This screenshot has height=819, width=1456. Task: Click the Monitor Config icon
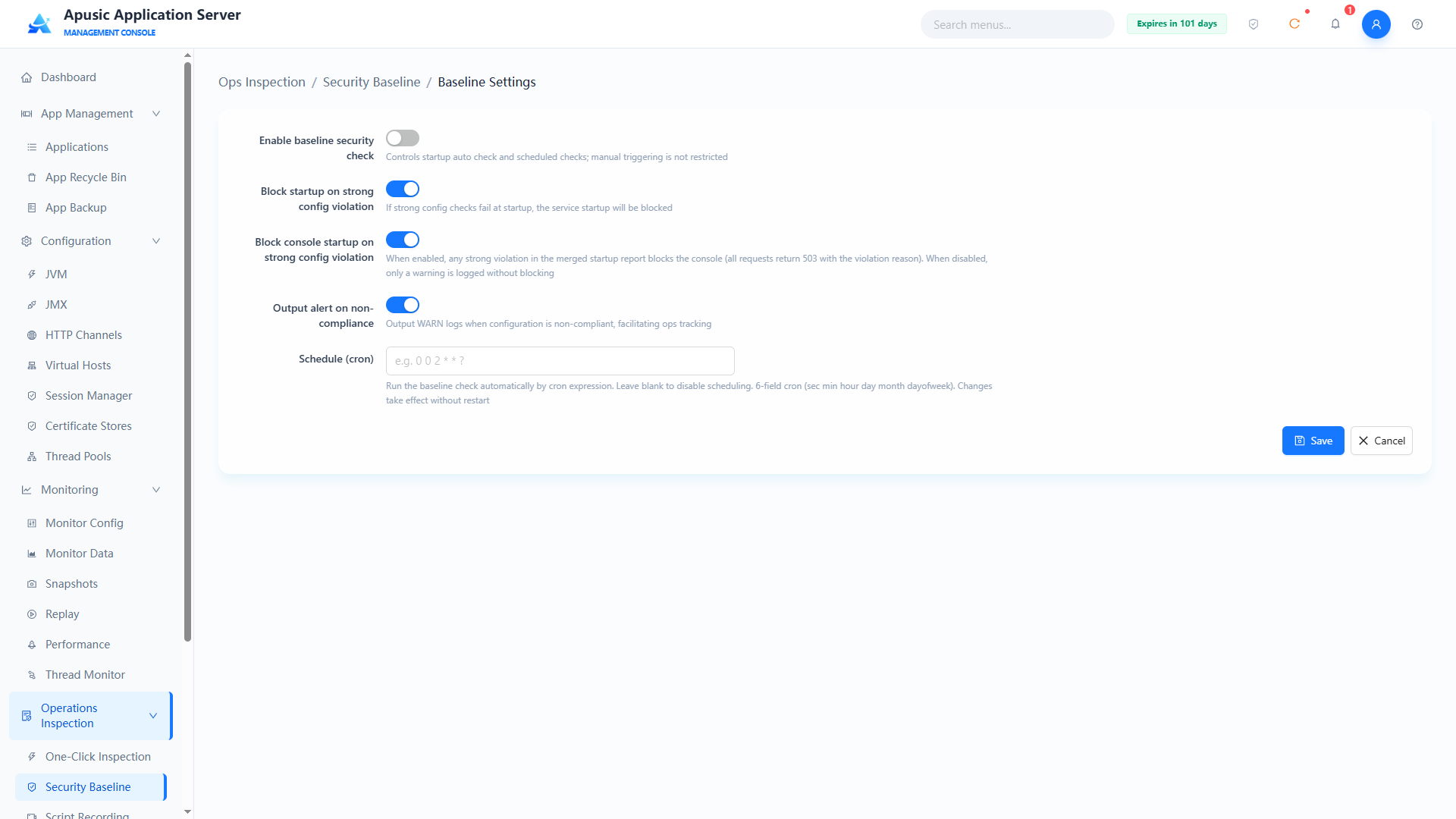tap(32, 523)
